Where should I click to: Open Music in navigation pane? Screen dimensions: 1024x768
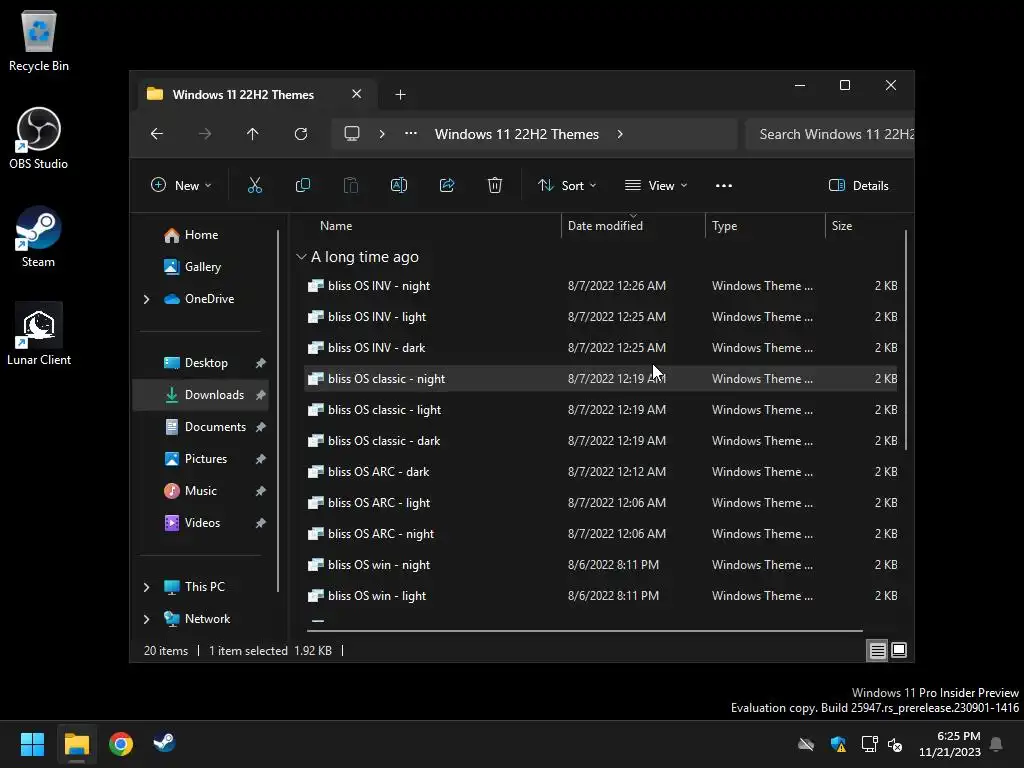(200, 491)
